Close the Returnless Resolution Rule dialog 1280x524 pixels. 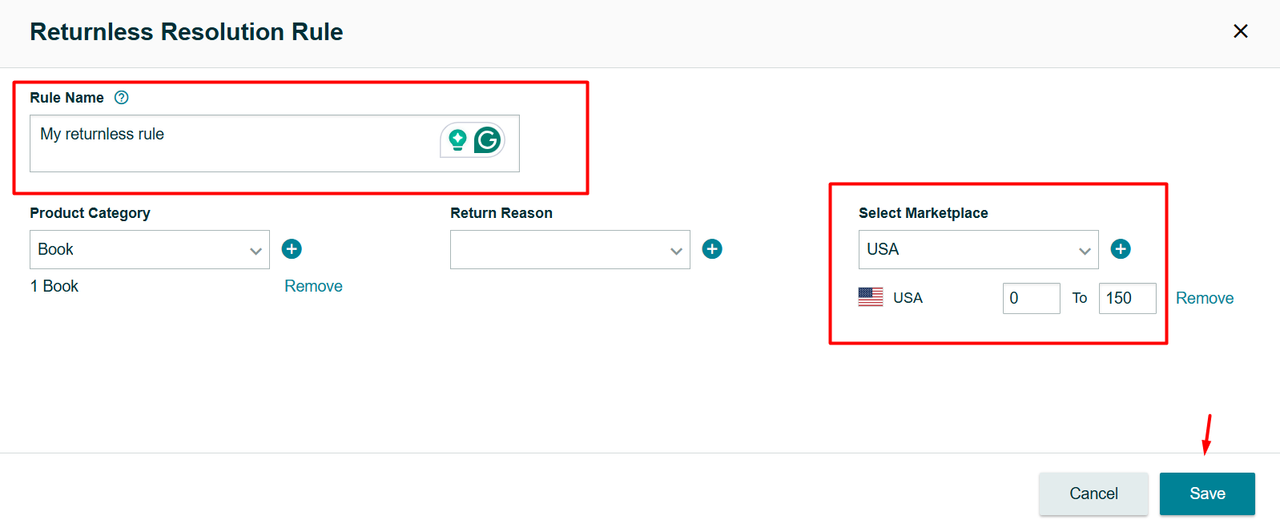click(1240, 32)
